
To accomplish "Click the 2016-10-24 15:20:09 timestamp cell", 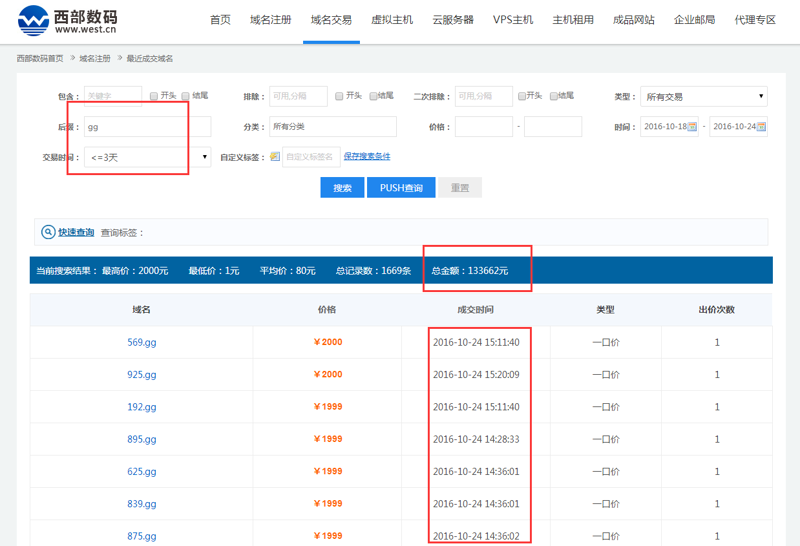I will pos(476,375).
